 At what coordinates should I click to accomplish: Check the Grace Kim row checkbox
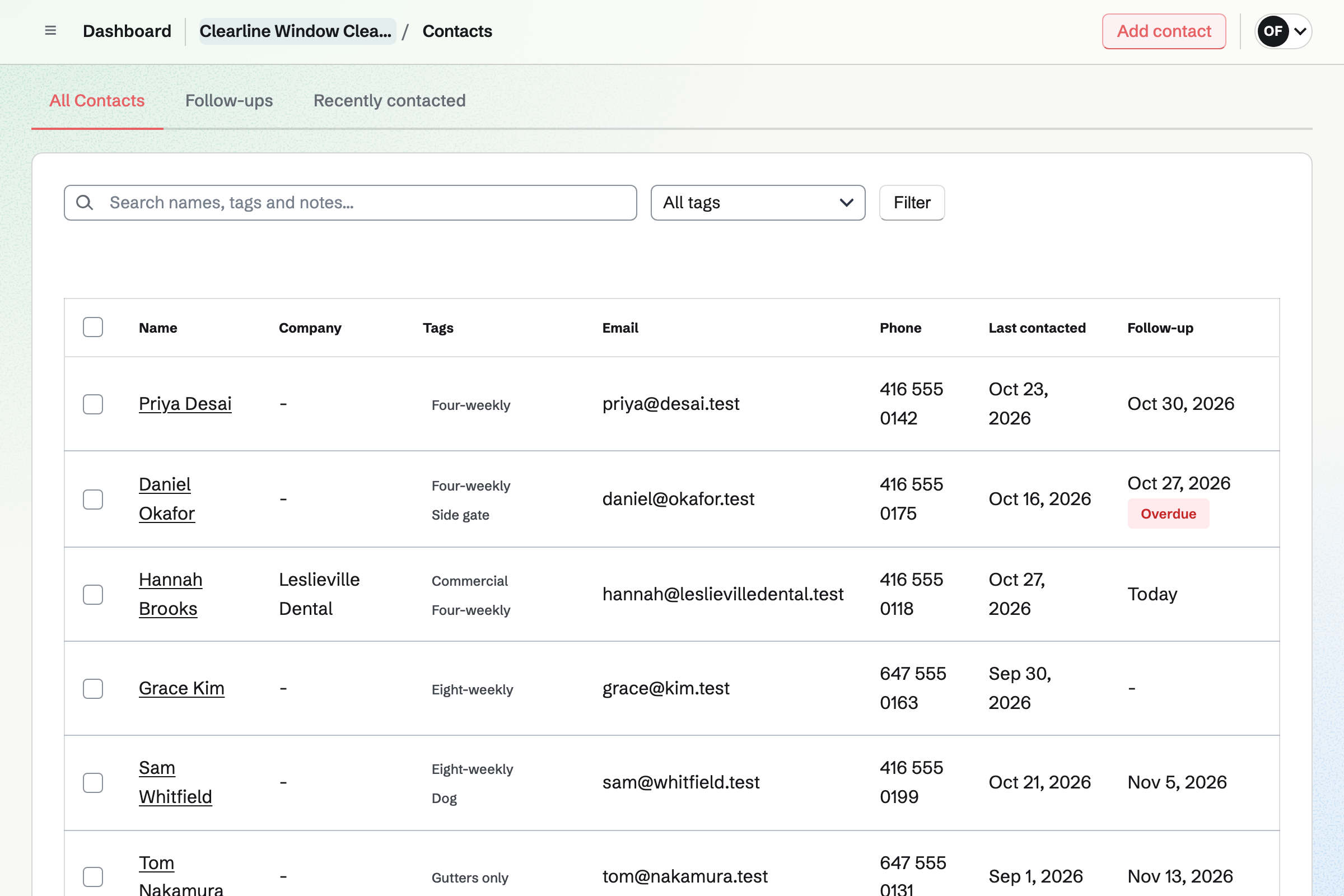click(x=92, y=689)
